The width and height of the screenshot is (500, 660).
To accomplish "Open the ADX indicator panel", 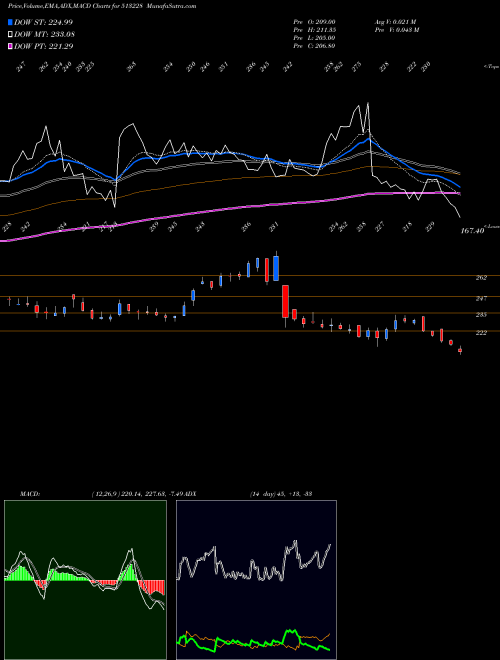I will point(256,580).
